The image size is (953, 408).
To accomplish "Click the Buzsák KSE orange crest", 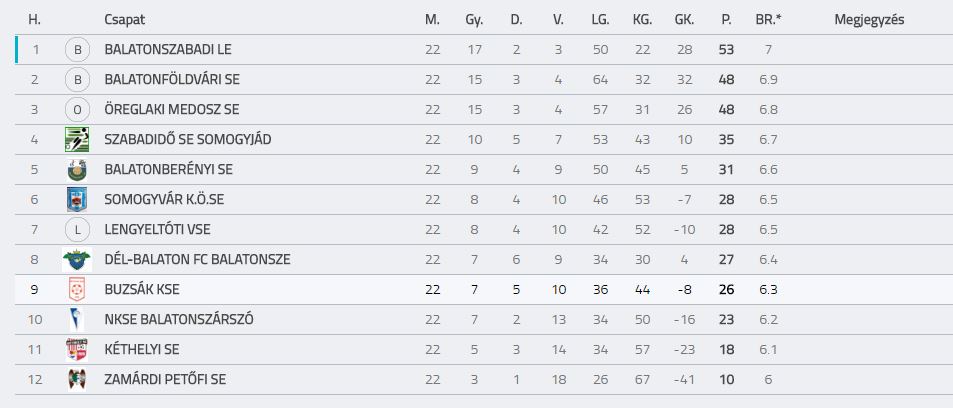I will pyautogui.click(x=77, y=289).
